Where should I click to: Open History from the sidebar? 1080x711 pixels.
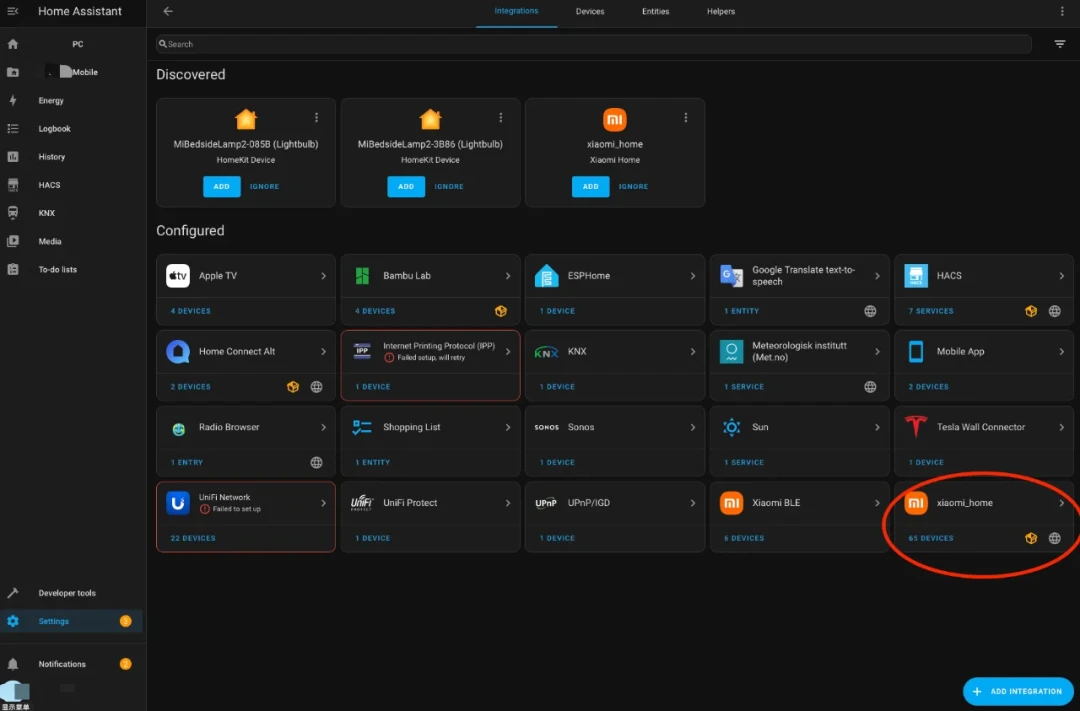coord(72,157)
